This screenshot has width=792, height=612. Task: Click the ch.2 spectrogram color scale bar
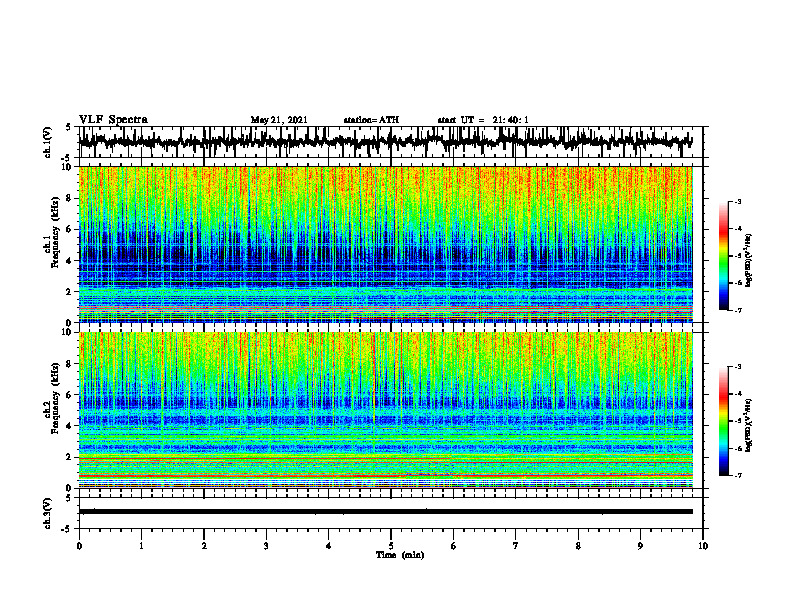coord(723,421)
